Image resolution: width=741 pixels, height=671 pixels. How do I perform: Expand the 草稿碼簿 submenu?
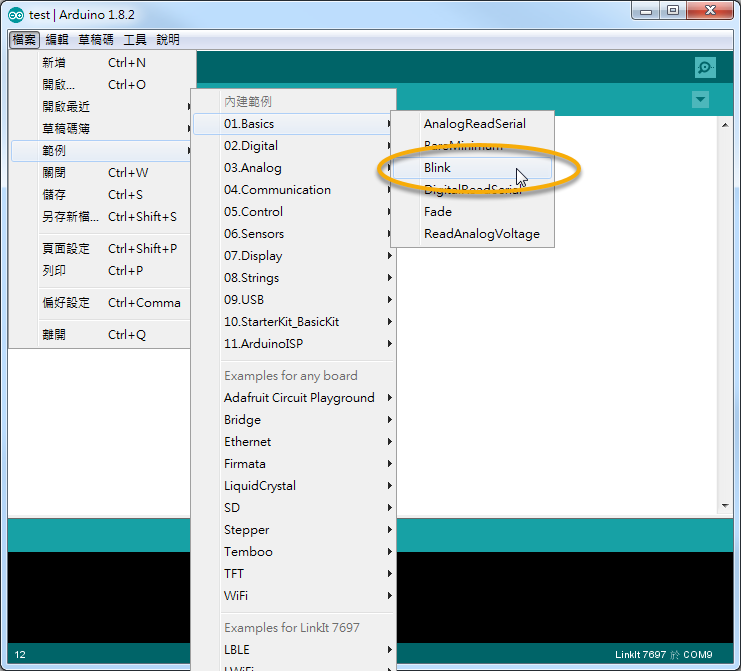[x=101, y=129]
